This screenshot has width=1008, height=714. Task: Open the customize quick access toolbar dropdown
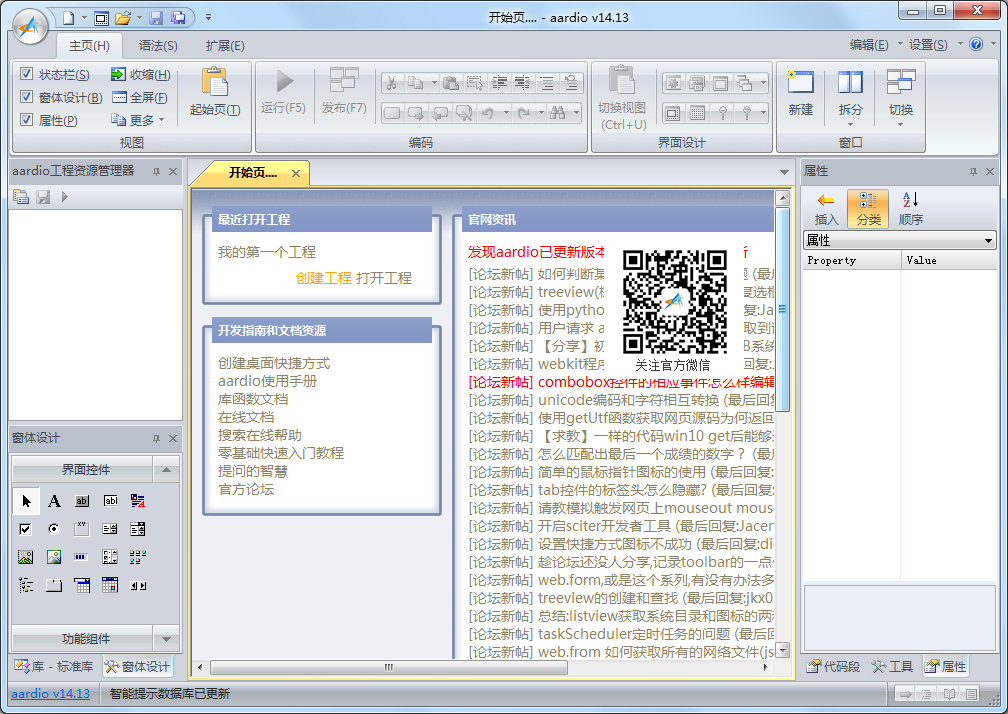(x=208, y=17)
